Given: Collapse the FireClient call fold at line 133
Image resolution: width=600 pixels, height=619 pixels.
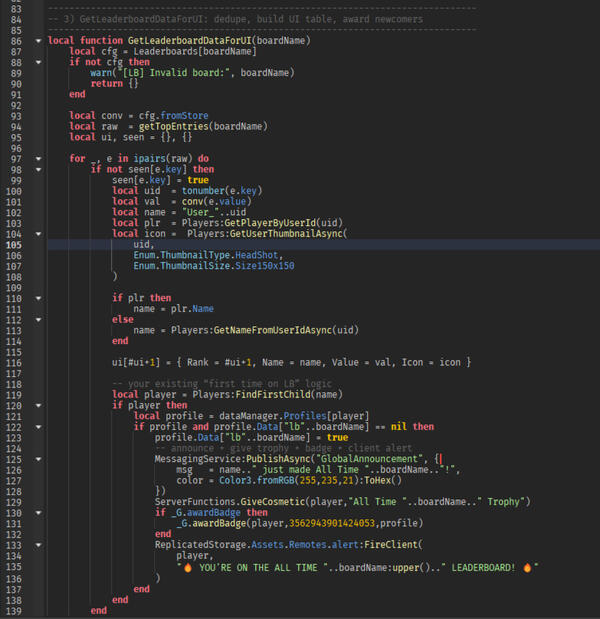Looking at the screenshot, I should (x=38, y=545).
